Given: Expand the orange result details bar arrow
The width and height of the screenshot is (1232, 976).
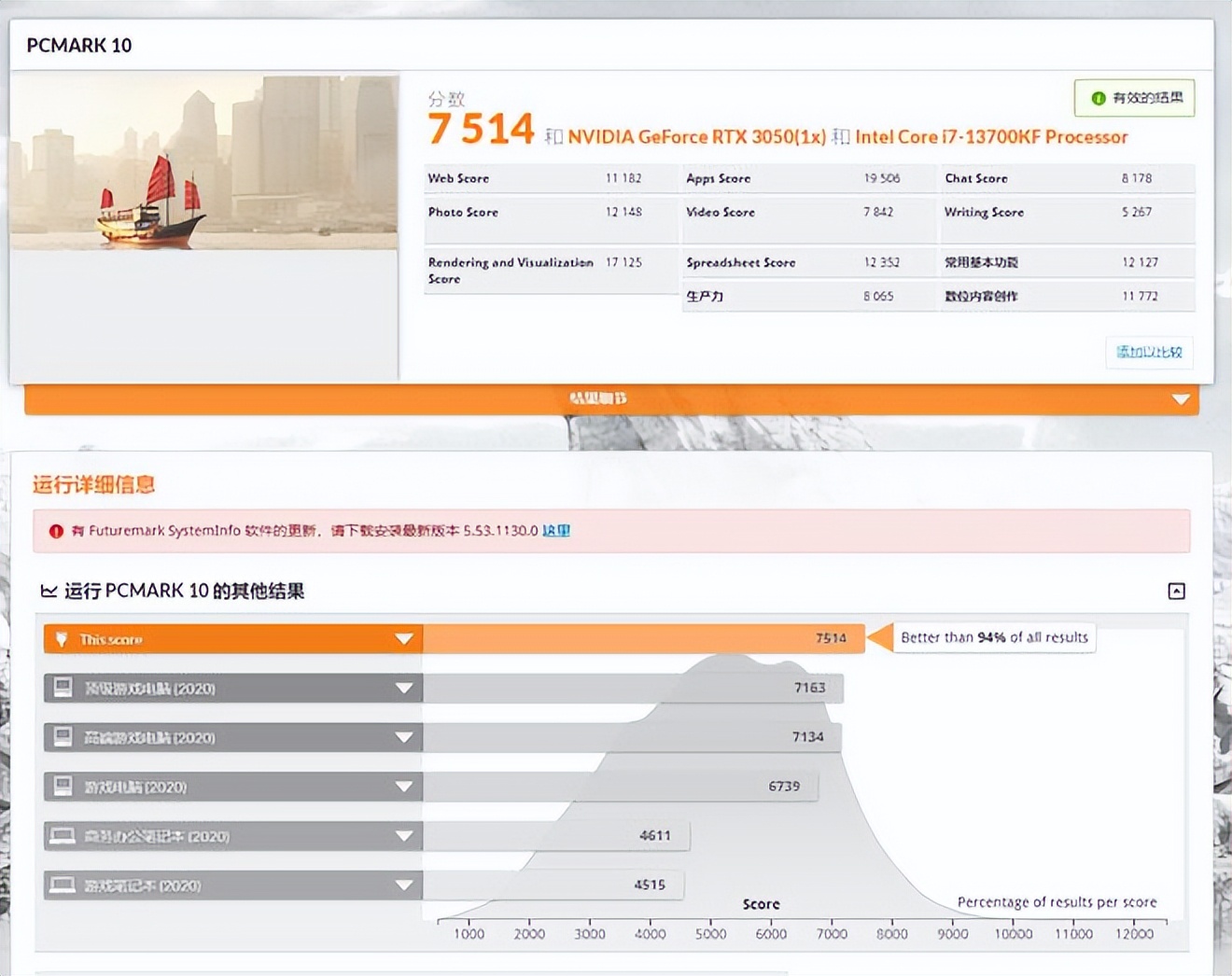Looking at the screenshot, I should (1181, 399).
